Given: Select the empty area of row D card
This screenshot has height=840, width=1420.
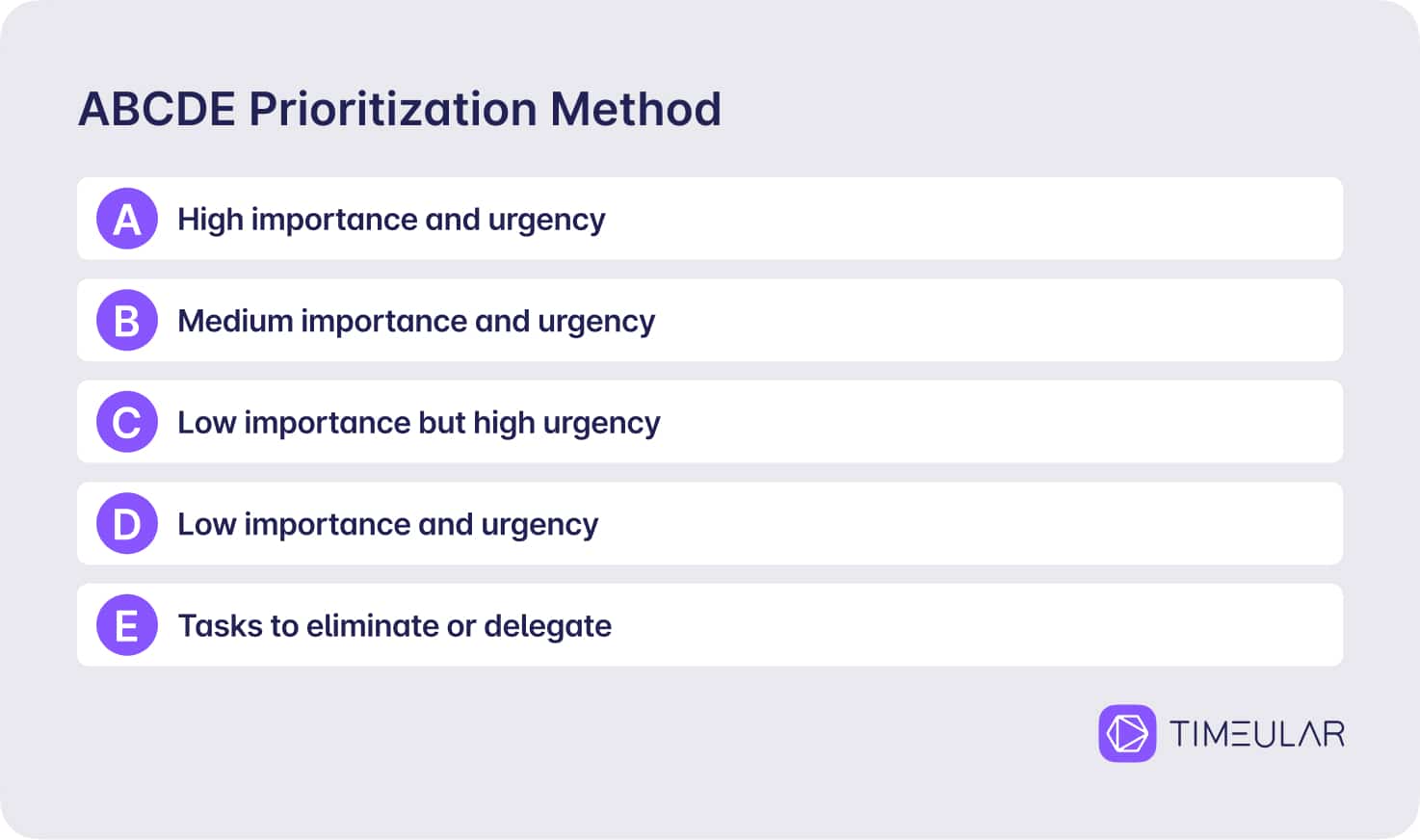Looking at the screenshot, I should click(x=968, y=523).
